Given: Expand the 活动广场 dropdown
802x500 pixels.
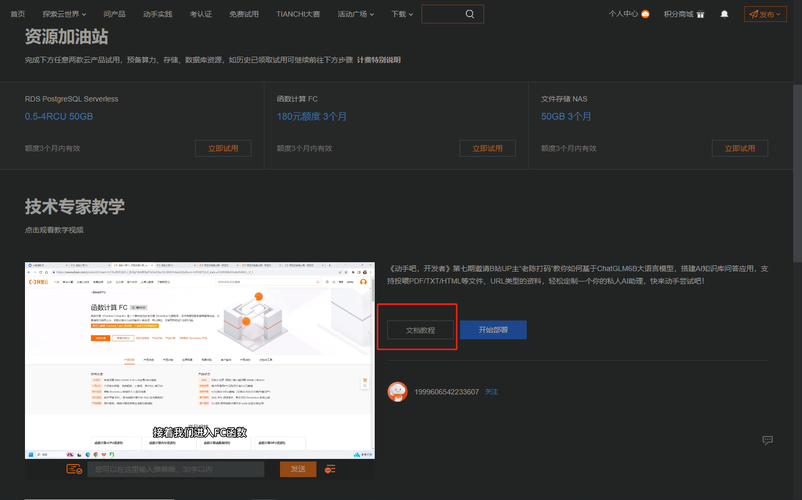Looking at the screenshot, I should 355,14.
